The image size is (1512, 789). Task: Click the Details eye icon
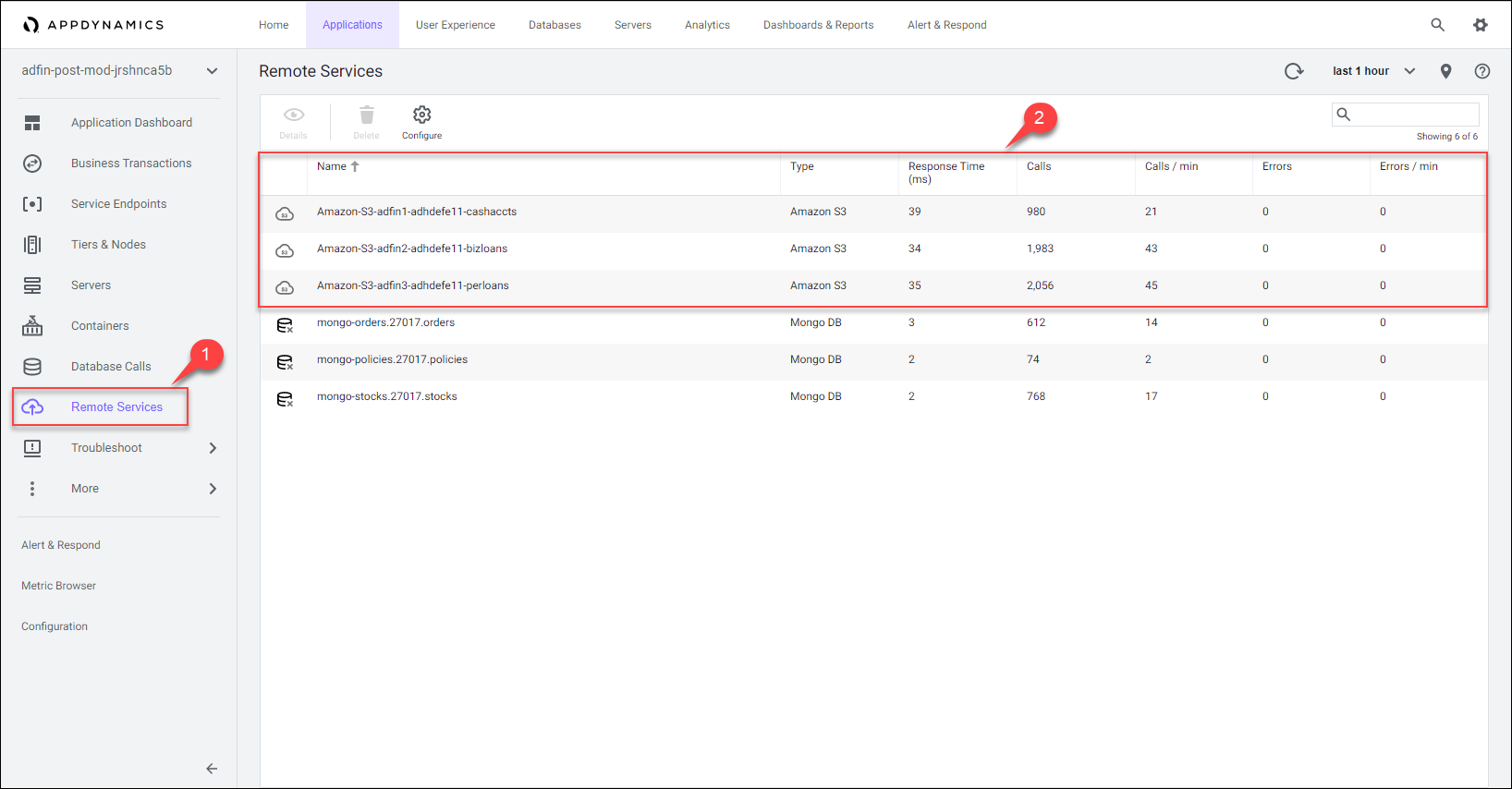(293, 115)
